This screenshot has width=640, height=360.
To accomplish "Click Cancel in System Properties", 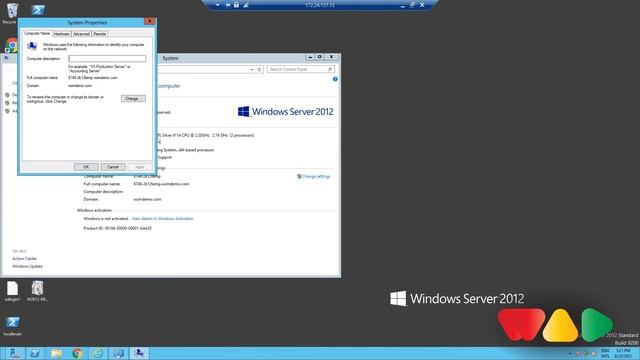I will 113,167.
